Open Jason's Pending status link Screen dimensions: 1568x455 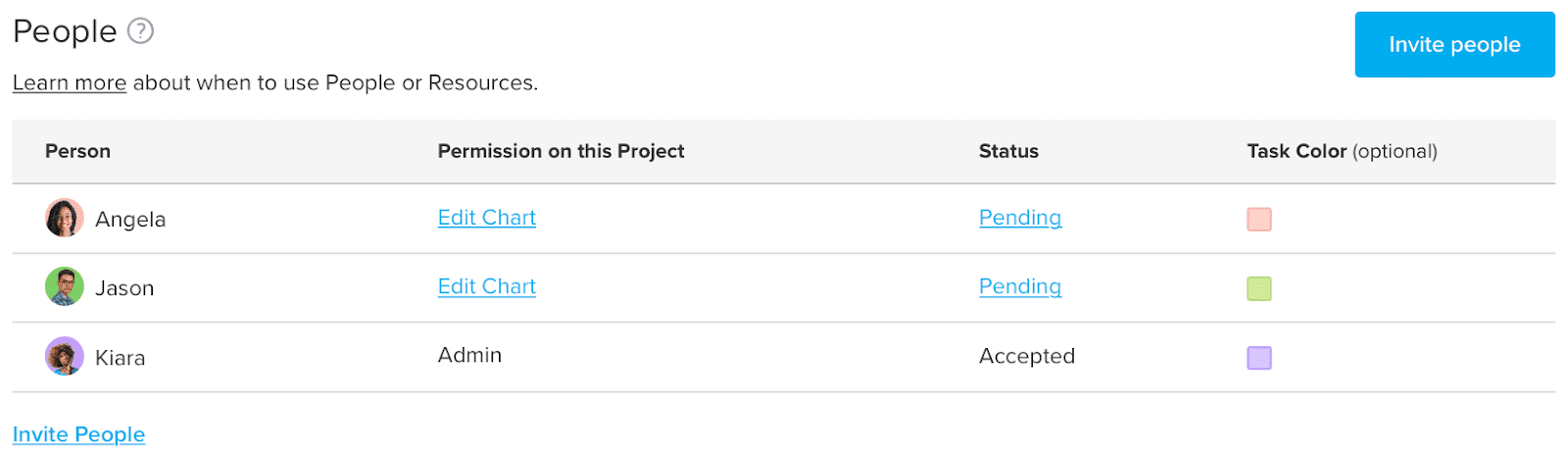(x=1019, y=286)
